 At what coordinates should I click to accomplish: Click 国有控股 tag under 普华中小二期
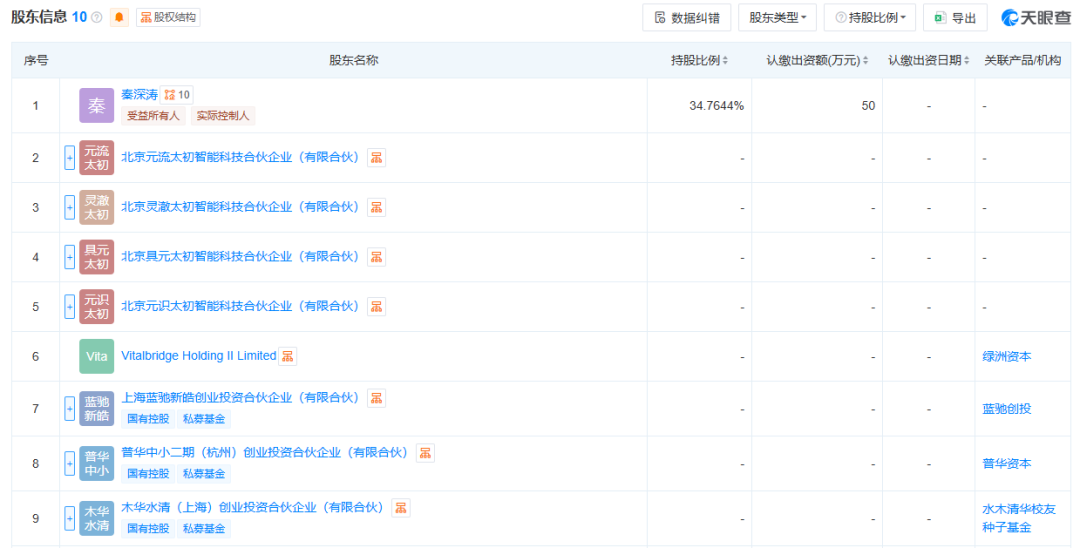(148, 474)
